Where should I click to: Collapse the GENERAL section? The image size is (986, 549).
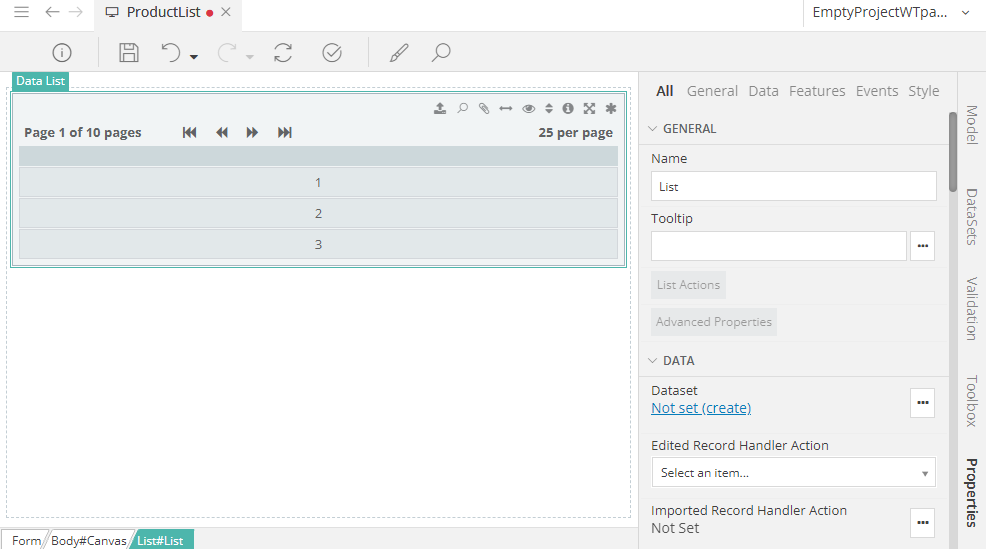tap(654, 129)
